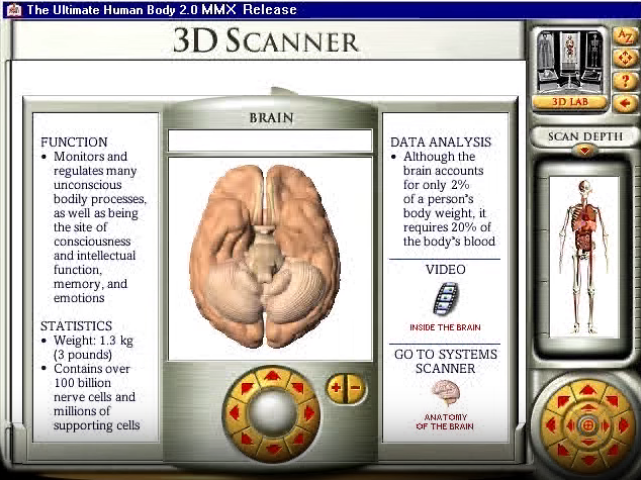The height and width of the screenshot is (480, 641).
Task: Click the film strip video icon
Action: [x=446, y=299]
